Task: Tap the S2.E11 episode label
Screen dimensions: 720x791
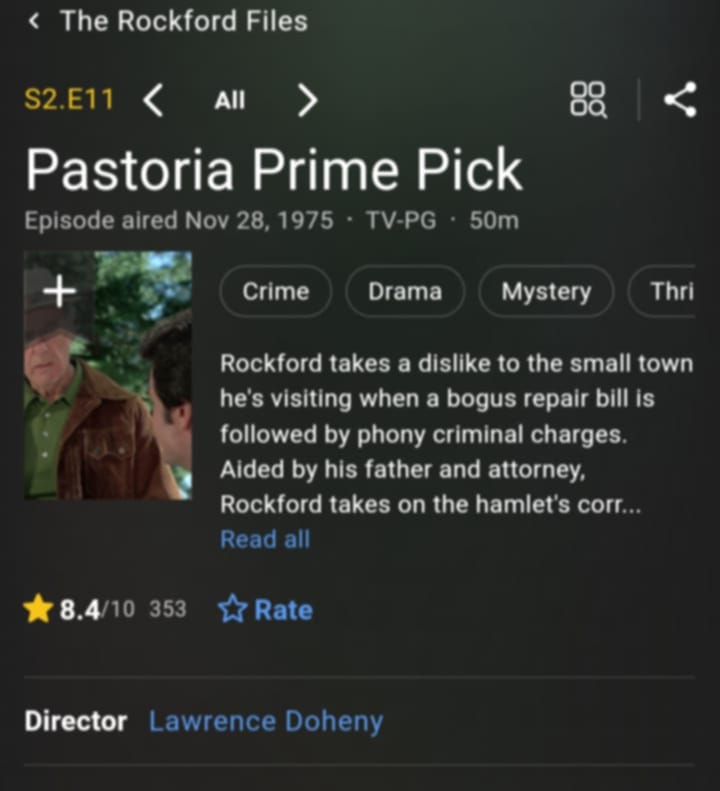Action: 69,99
